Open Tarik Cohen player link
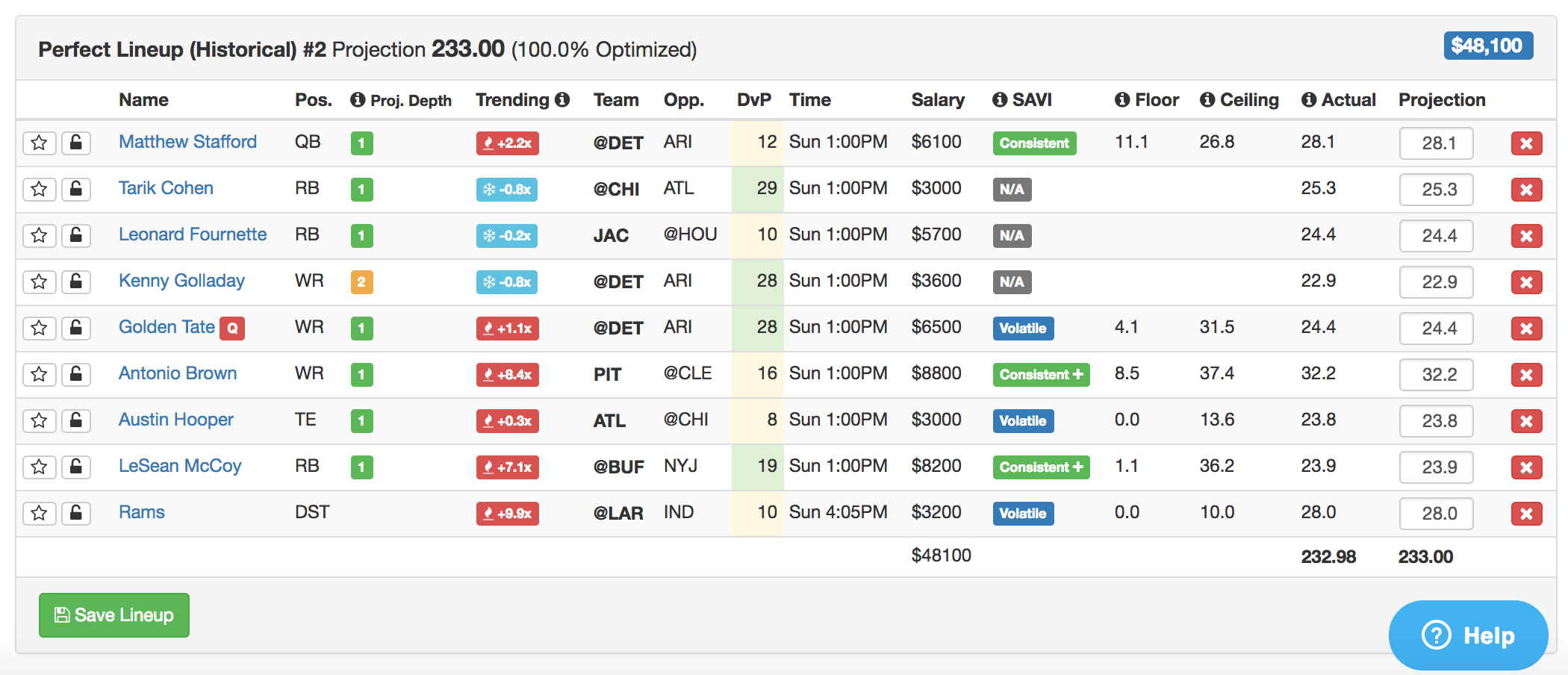 (166, 188)
